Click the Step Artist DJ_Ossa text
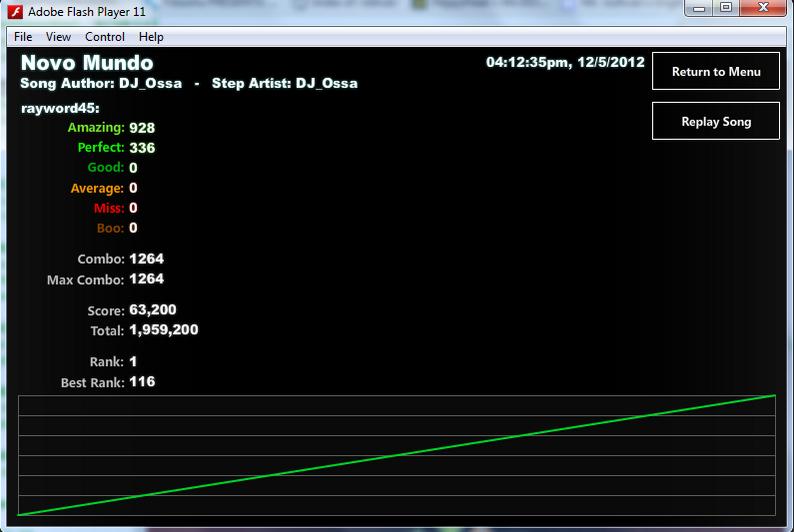This screenshot has height=532, width=794. [285, 84]
